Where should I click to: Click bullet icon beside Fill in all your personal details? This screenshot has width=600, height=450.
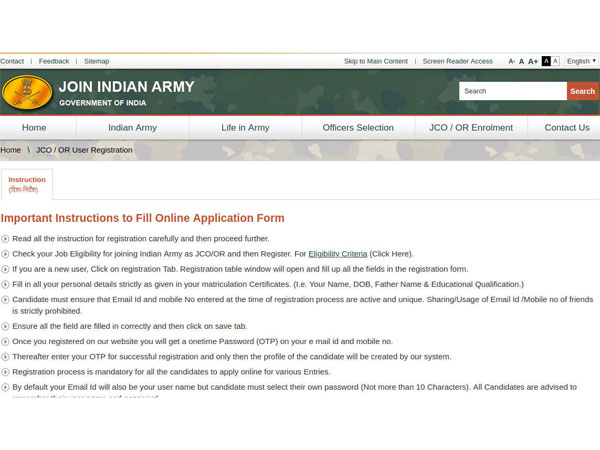[x=5, y=285]
